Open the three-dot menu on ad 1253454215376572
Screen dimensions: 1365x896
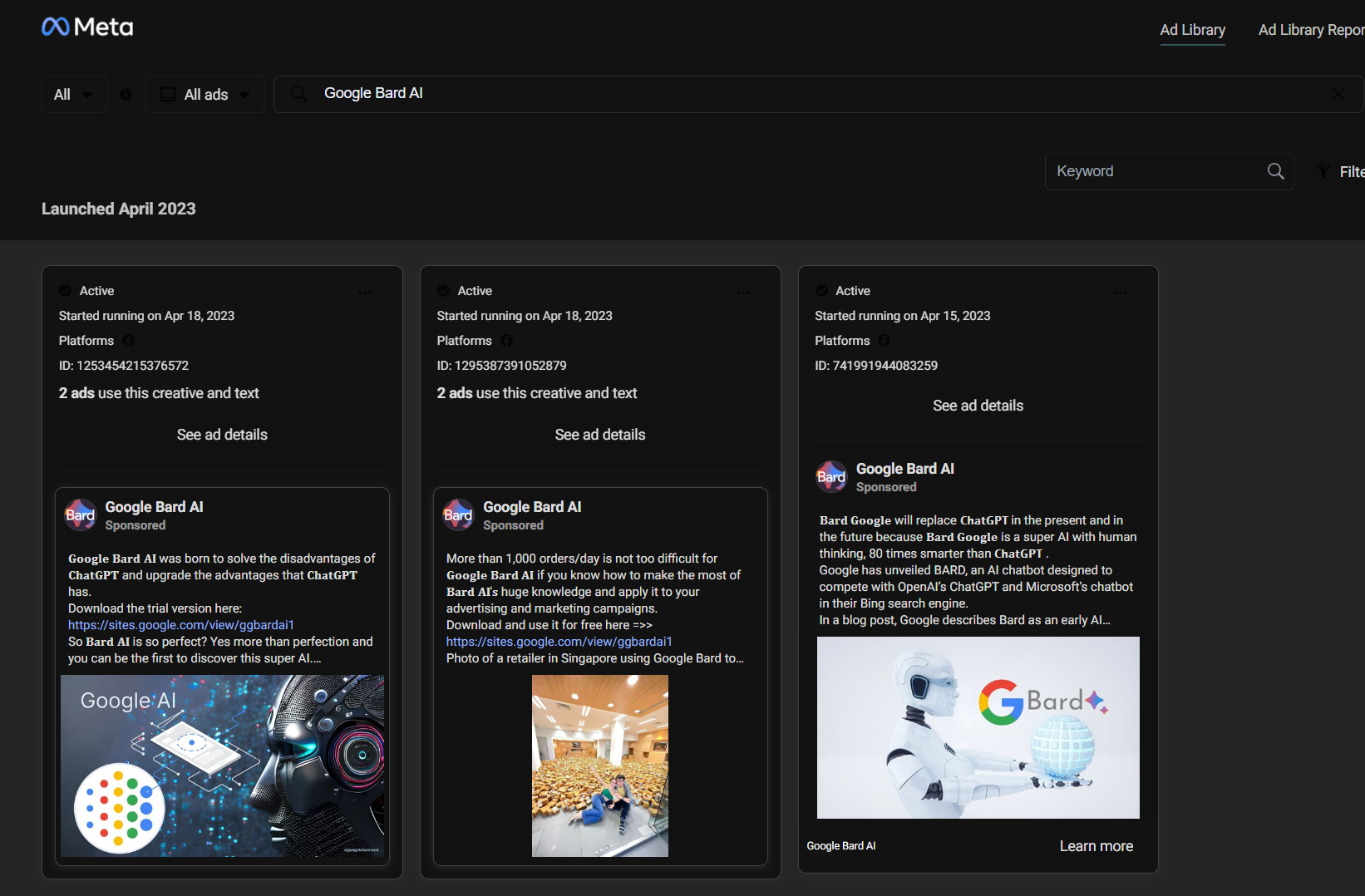365,293
